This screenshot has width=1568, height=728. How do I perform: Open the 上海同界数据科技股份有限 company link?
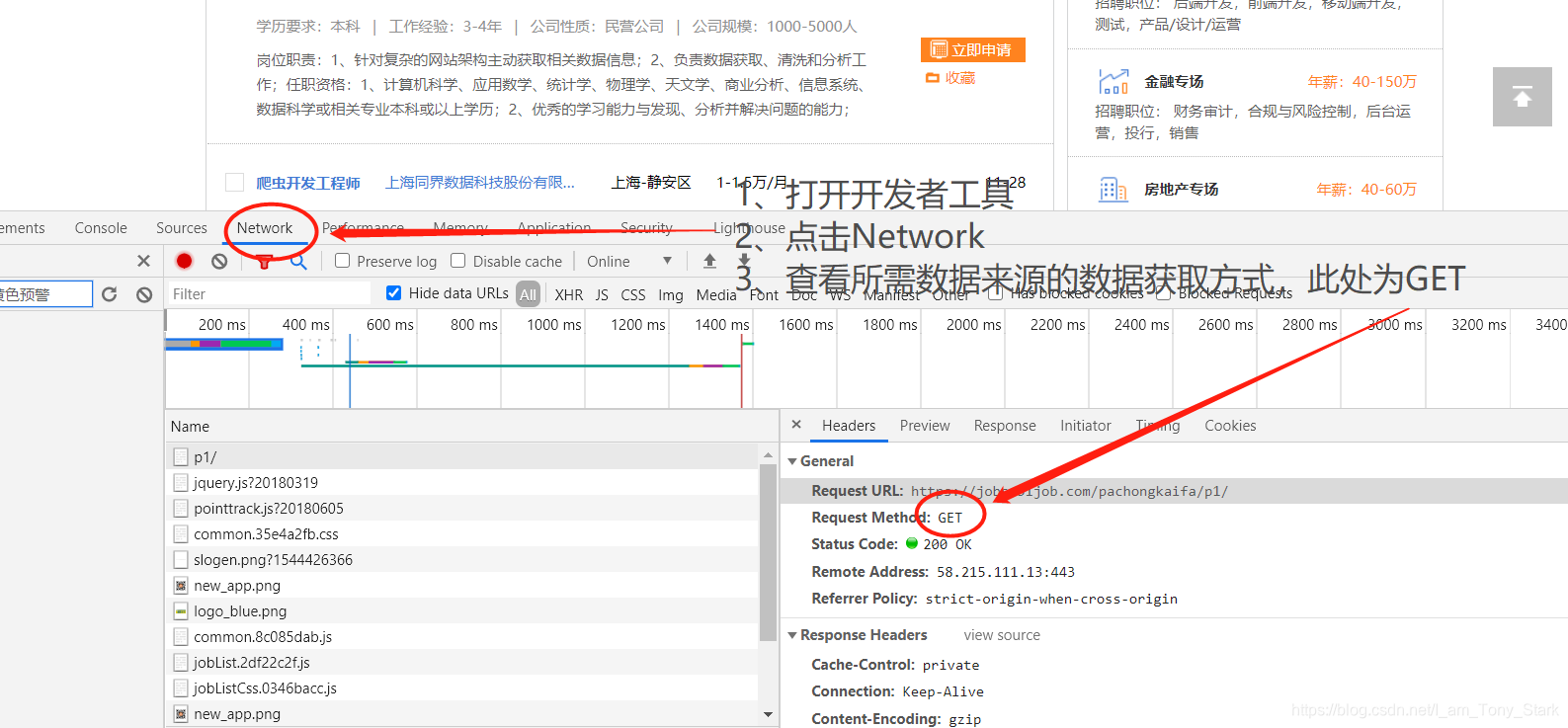tap(480, 183)
